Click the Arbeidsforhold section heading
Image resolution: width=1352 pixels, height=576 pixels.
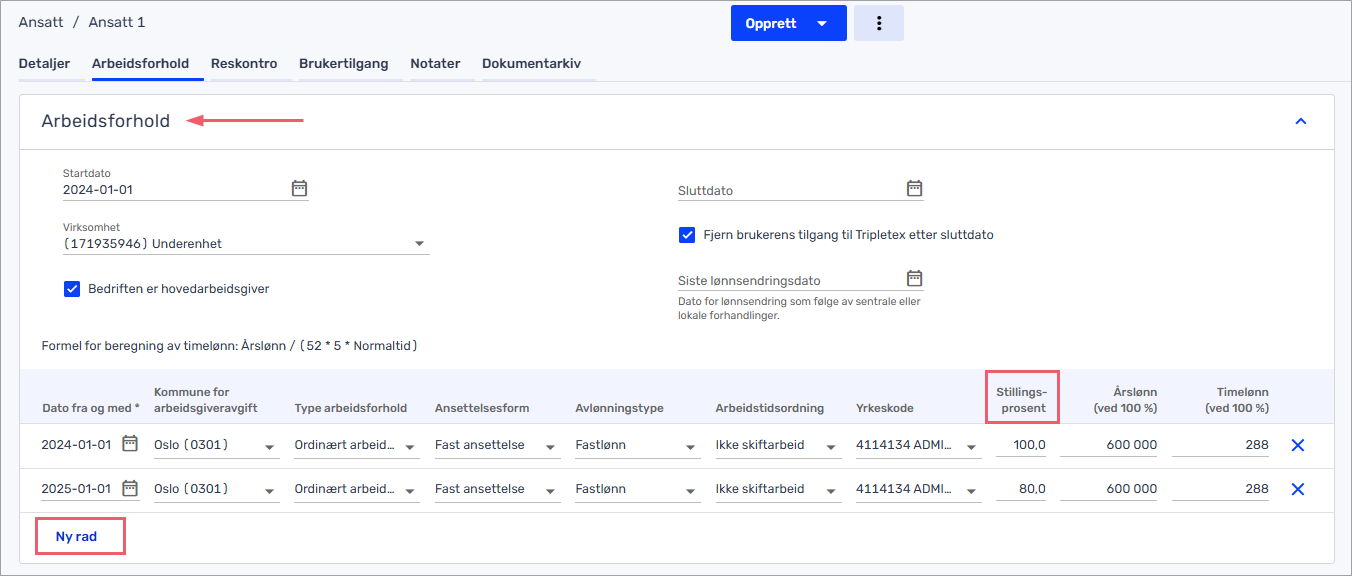click(106, 121)
